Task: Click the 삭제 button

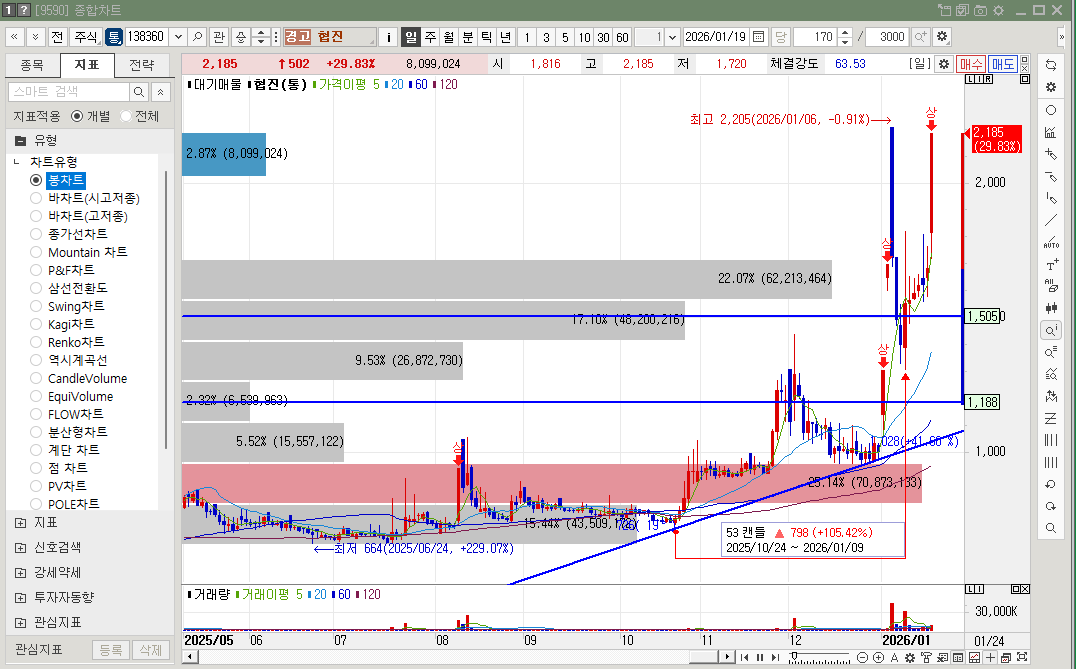Action: click(x=150, y=649)
